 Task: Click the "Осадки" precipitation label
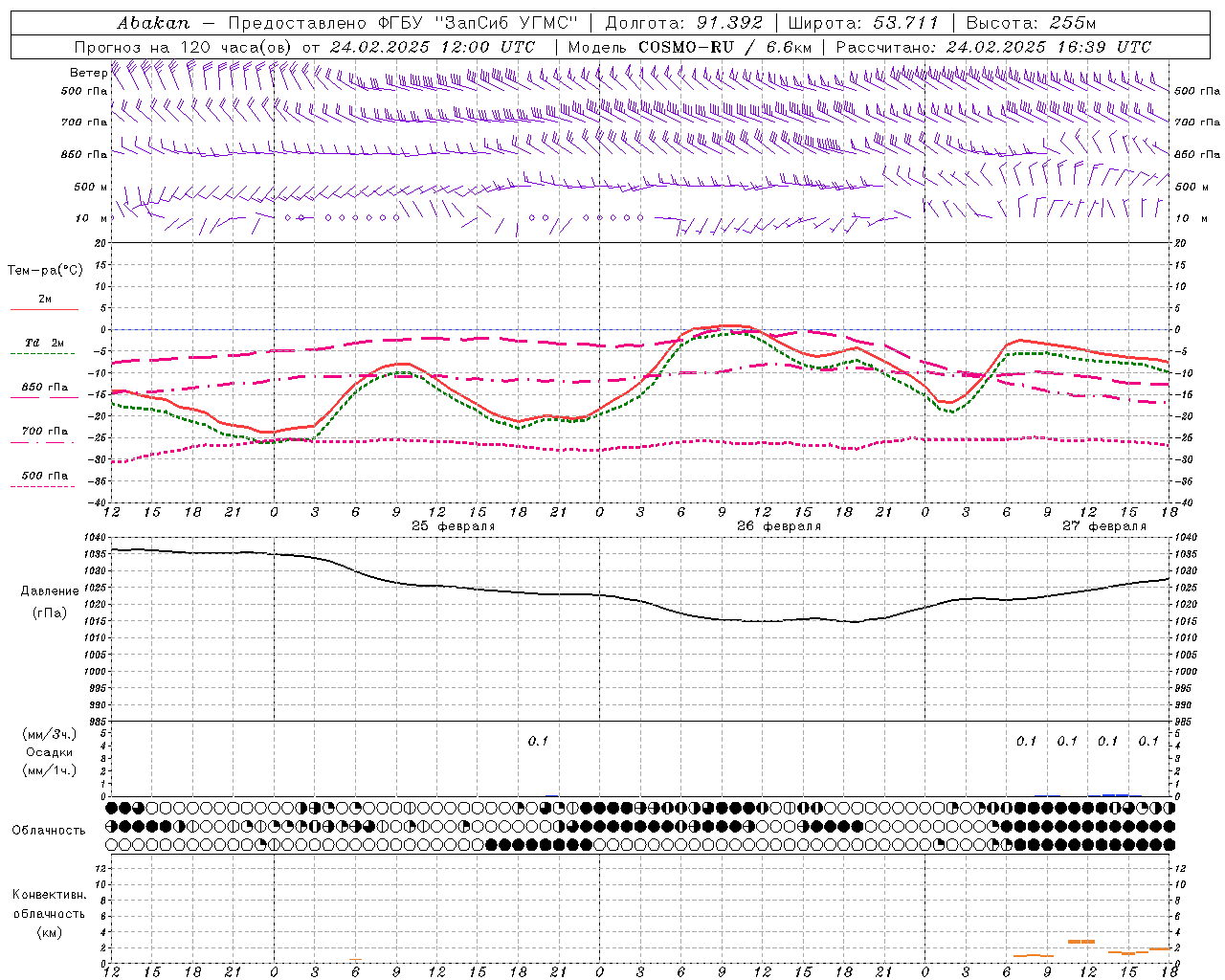point(50,752)
